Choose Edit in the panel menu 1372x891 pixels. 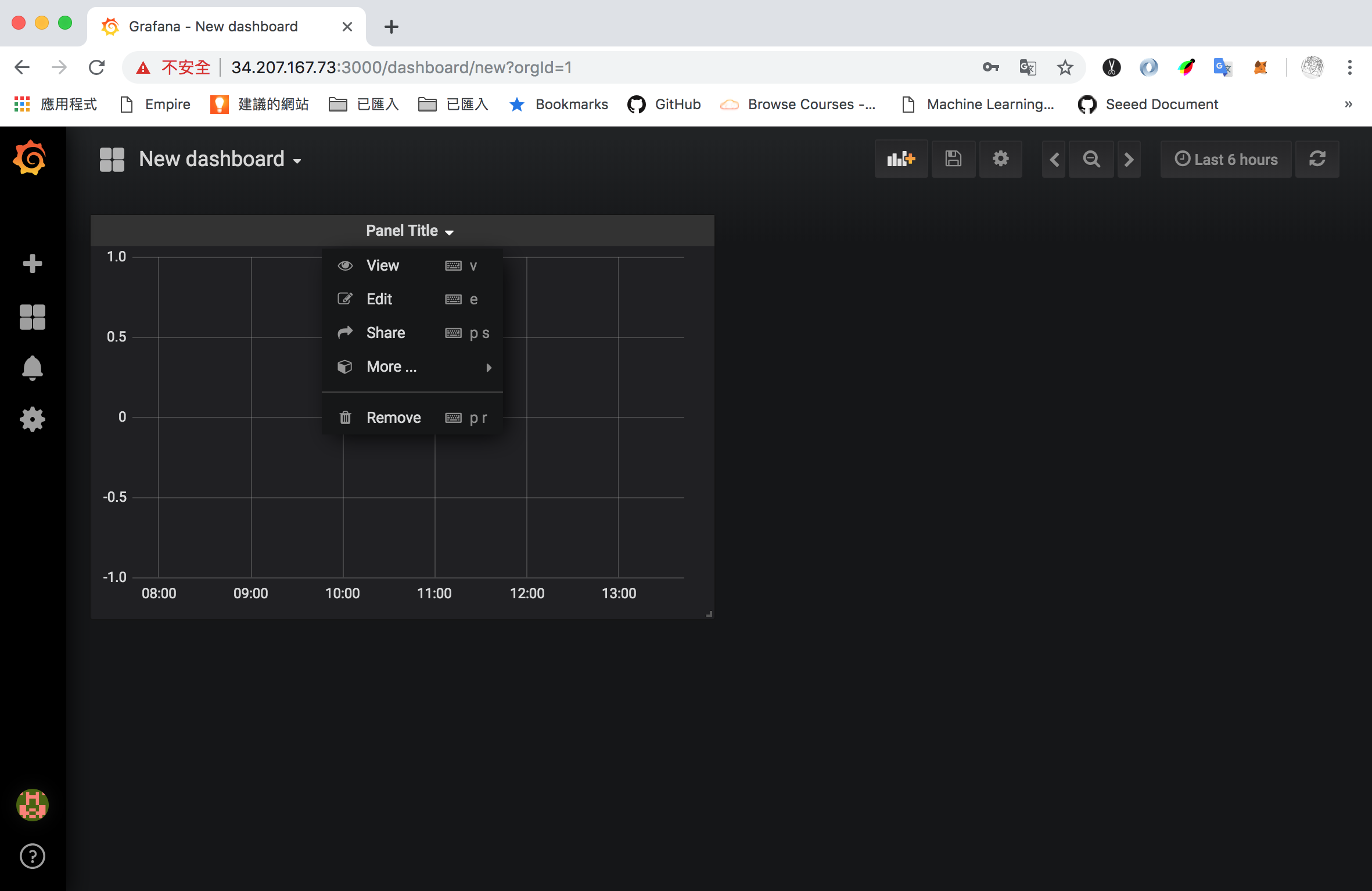pyautogui.click(x=413, y=299)
